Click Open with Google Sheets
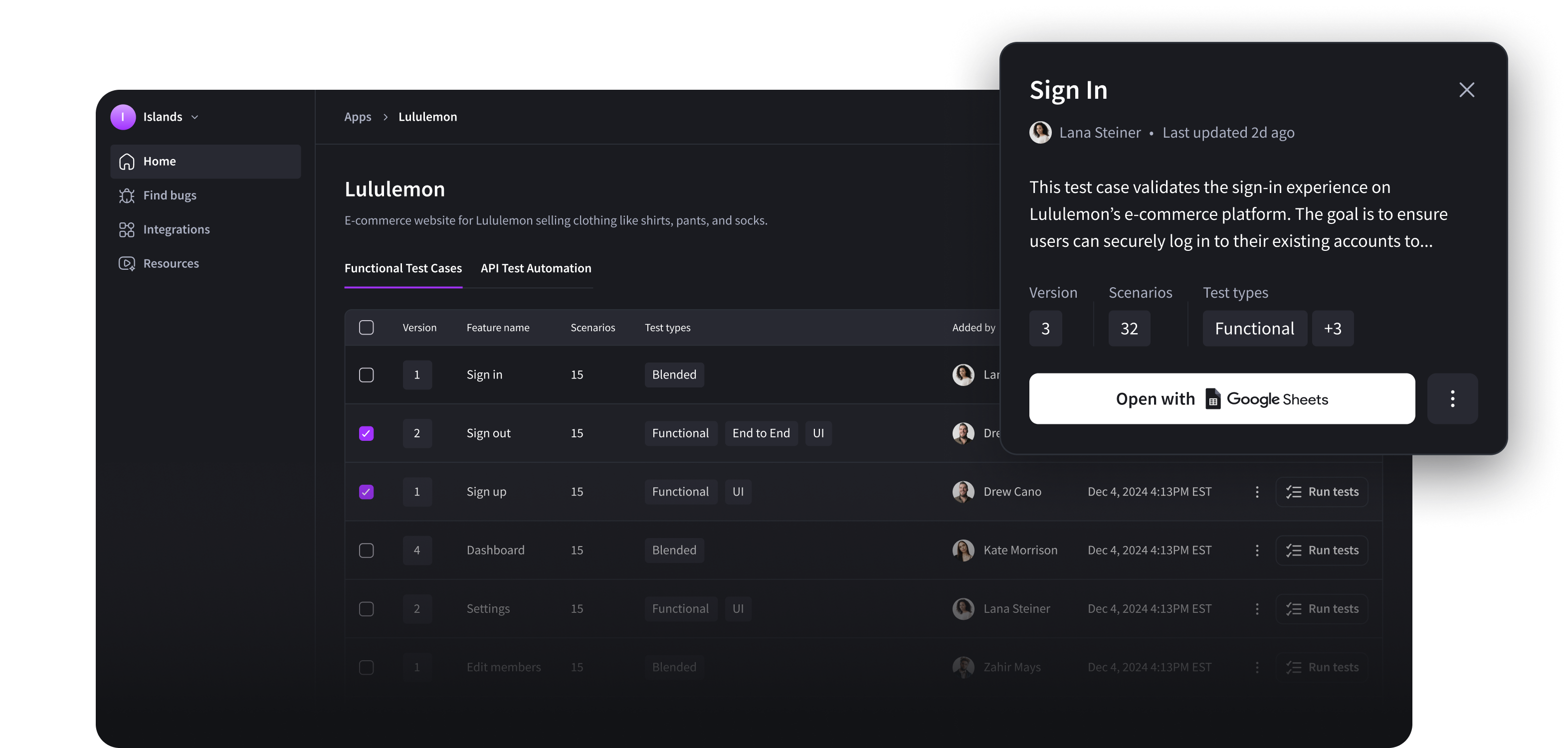Image resolution: width=1568 pixels, height=748 pixels. tap(1222, 398)
